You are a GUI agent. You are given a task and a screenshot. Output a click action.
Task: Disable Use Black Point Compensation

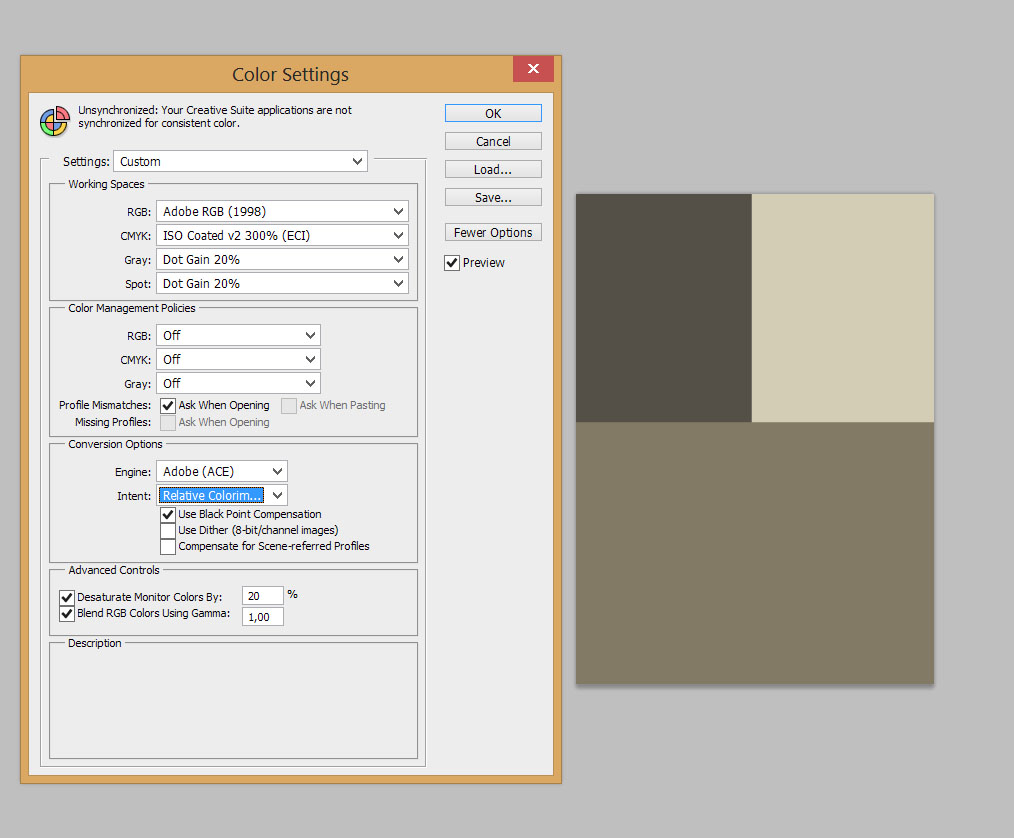tap(167, 515)
